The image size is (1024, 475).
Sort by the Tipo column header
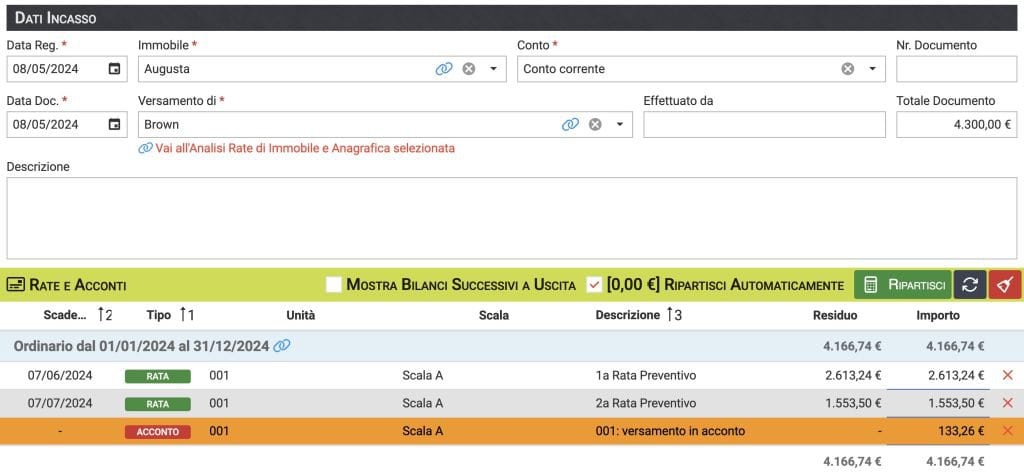click(x=159, y=315)
